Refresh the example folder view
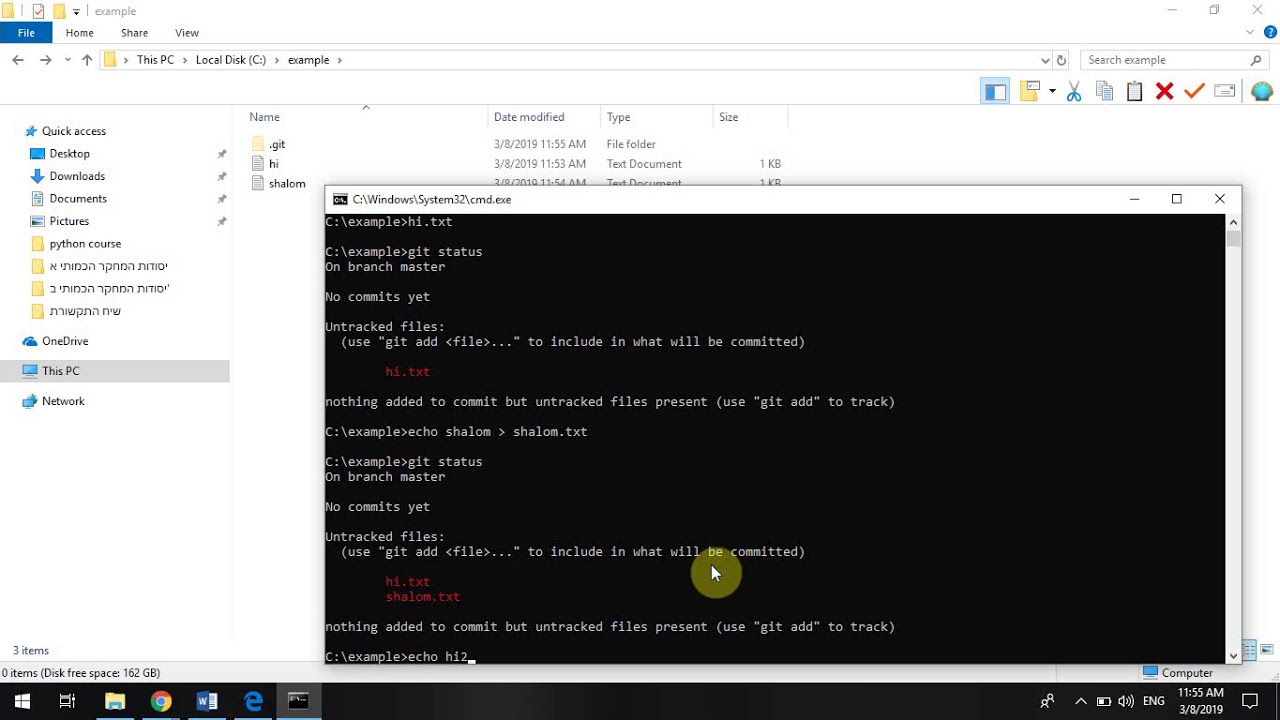The height and width of the screenshot is (720, 1280). coord(1061,60)
